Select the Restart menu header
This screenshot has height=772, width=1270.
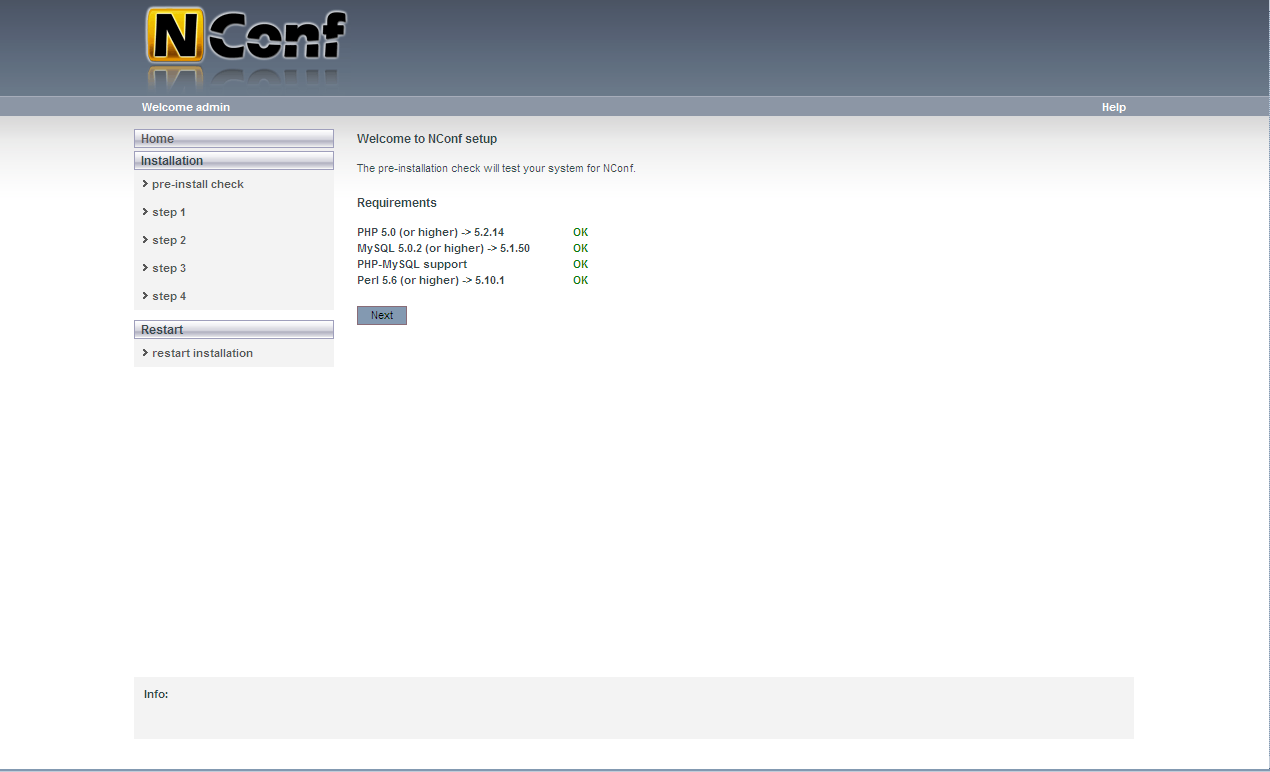[234, 330]
